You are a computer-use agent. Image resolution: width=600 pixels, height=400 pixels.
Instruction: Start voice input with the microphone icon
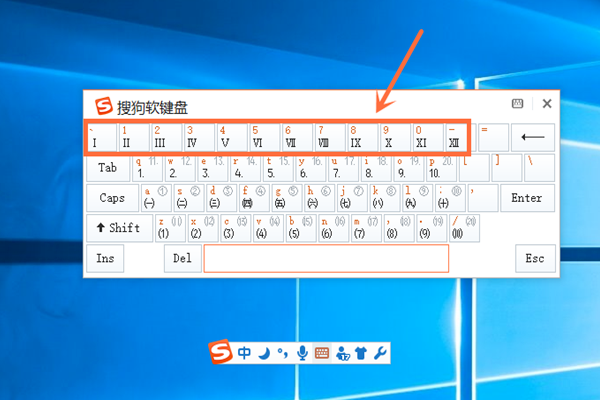[x=302, y=353]
